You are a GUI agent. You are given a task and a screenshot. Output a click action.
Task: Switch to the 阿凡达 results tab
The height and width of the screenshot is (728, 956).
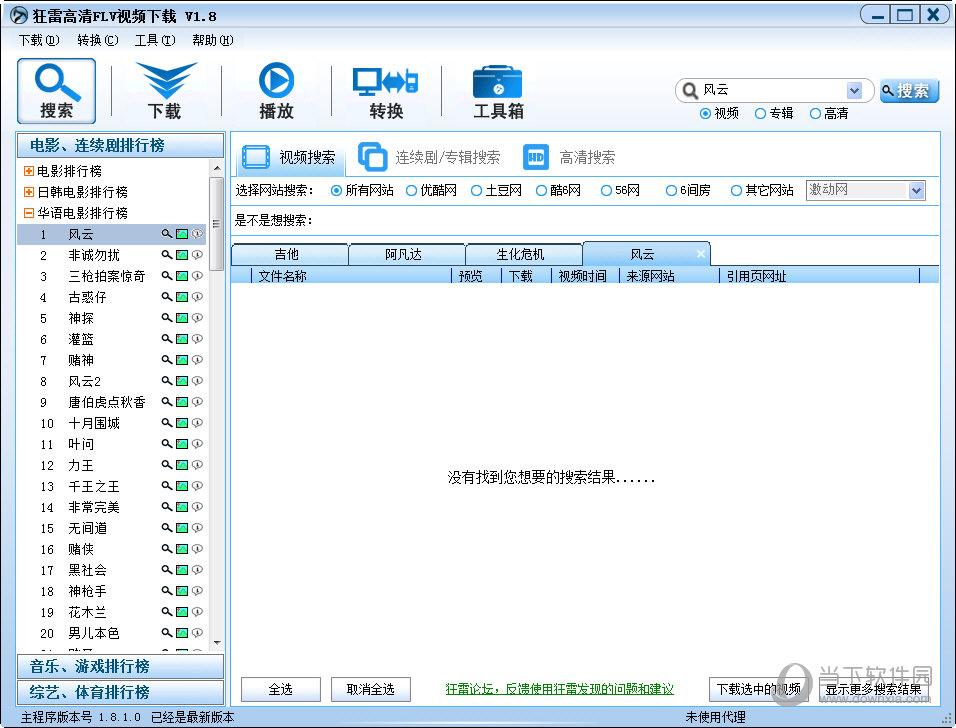point(407,254)
